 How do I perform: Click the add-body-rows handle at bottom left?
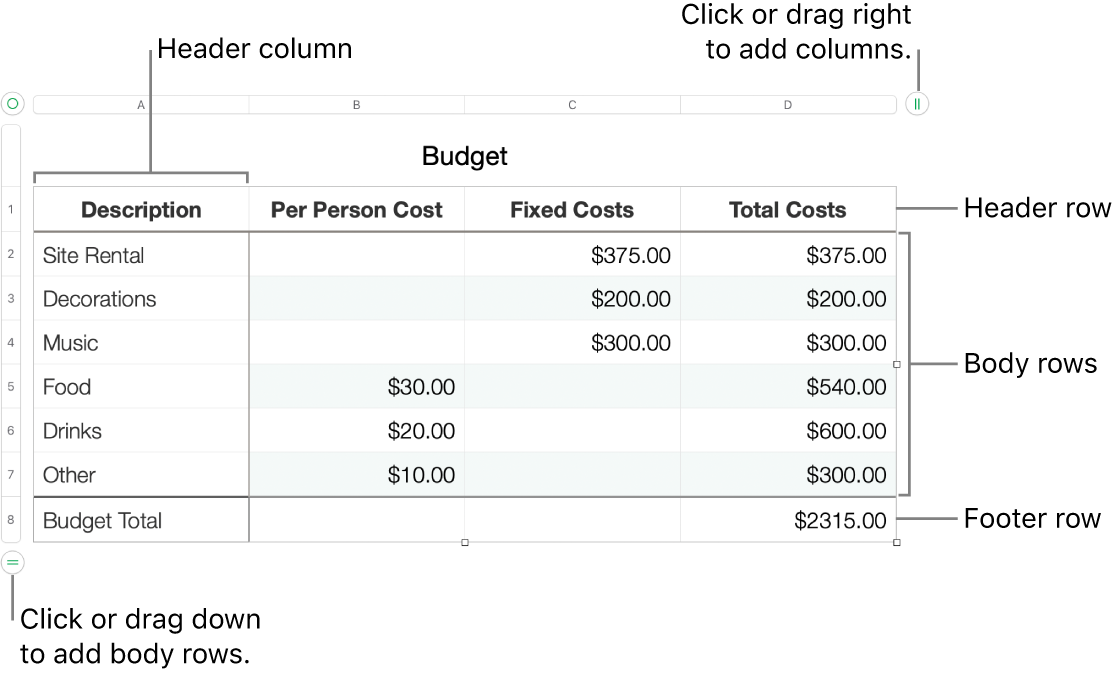(x=11, y=562)
